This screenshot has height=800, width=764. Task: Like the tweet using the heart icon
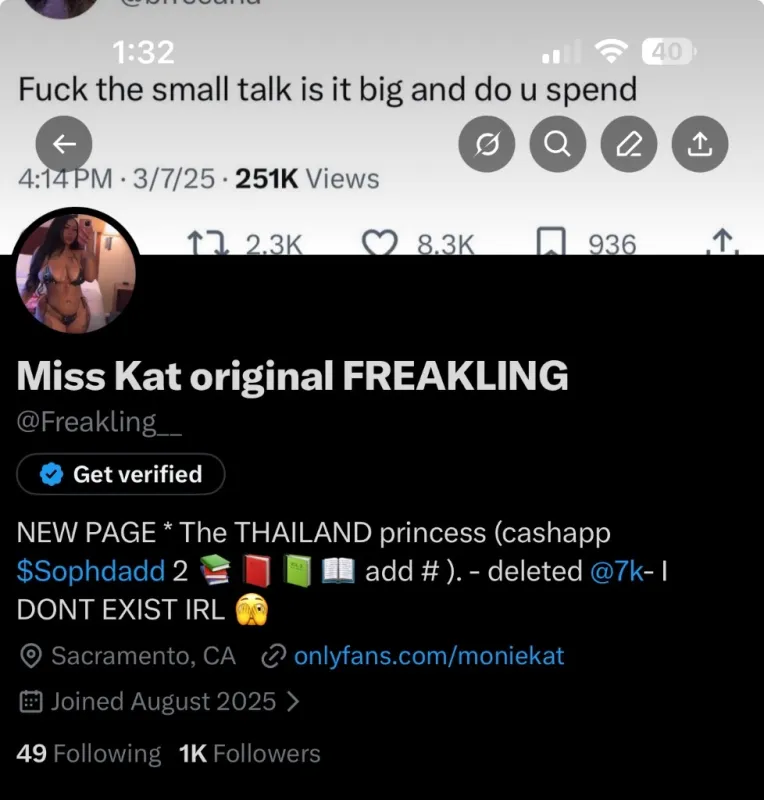tap(380, 243)
